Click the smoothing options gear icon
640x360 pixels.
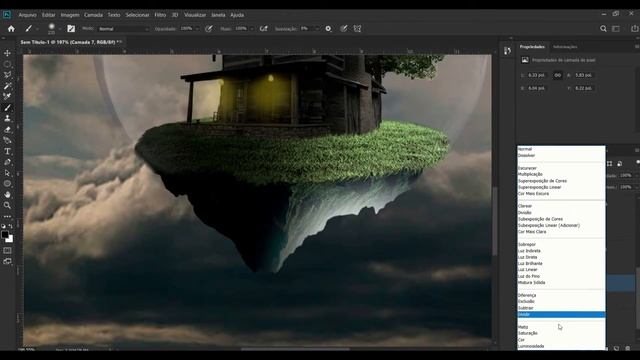tap(328, 29)
